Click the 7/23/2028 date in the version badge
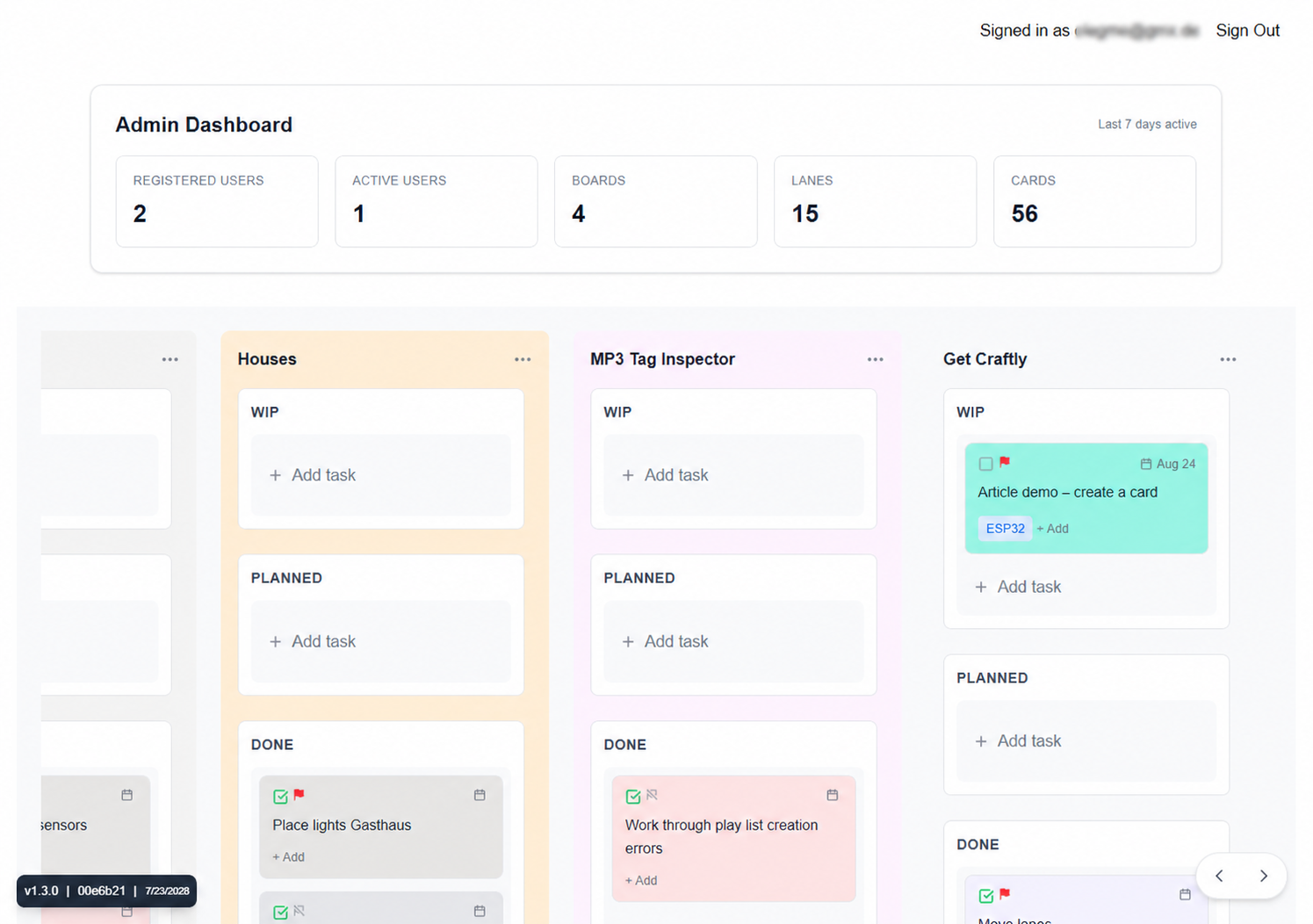The height and width of the screenshot is (924, 1313). [x=167, y=891]
